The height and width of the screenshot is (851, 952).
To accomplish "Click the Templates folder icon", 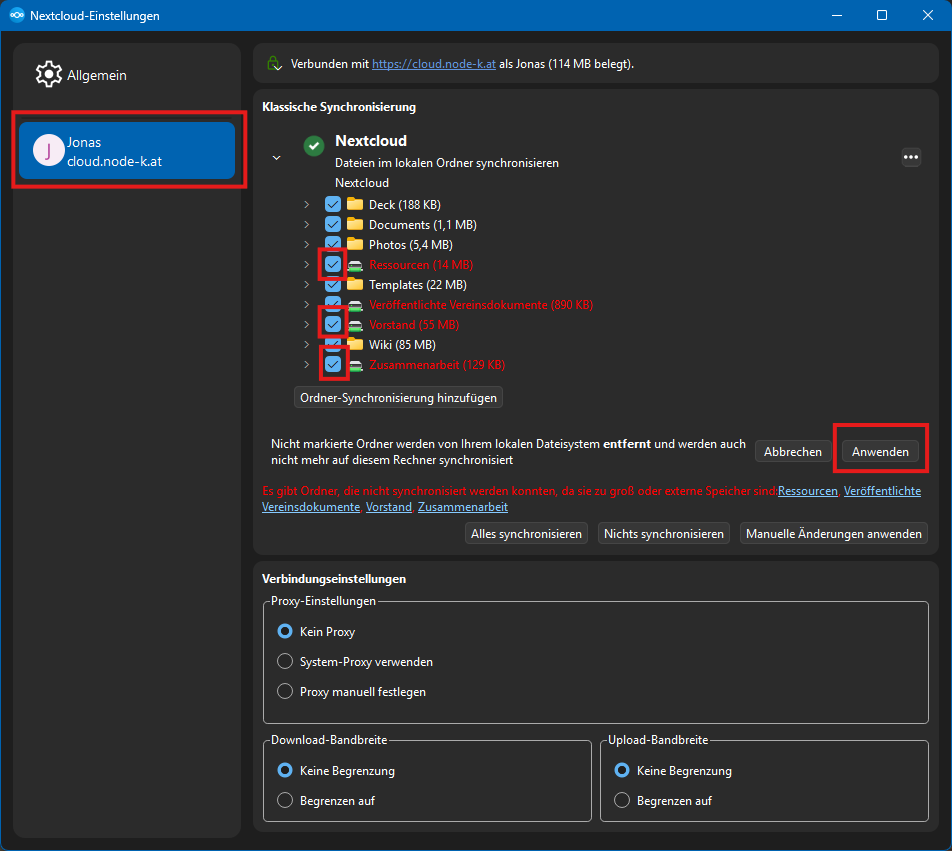I will [x=355, y=284].
